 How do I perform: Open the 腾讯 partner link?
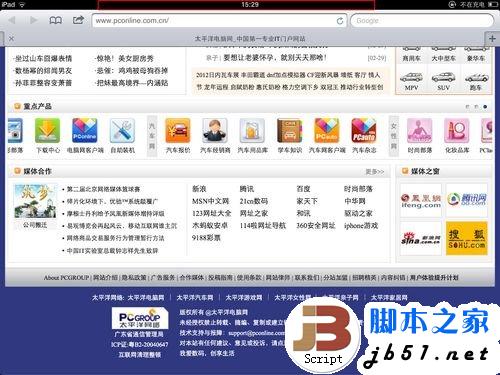[x=247, y=189]
